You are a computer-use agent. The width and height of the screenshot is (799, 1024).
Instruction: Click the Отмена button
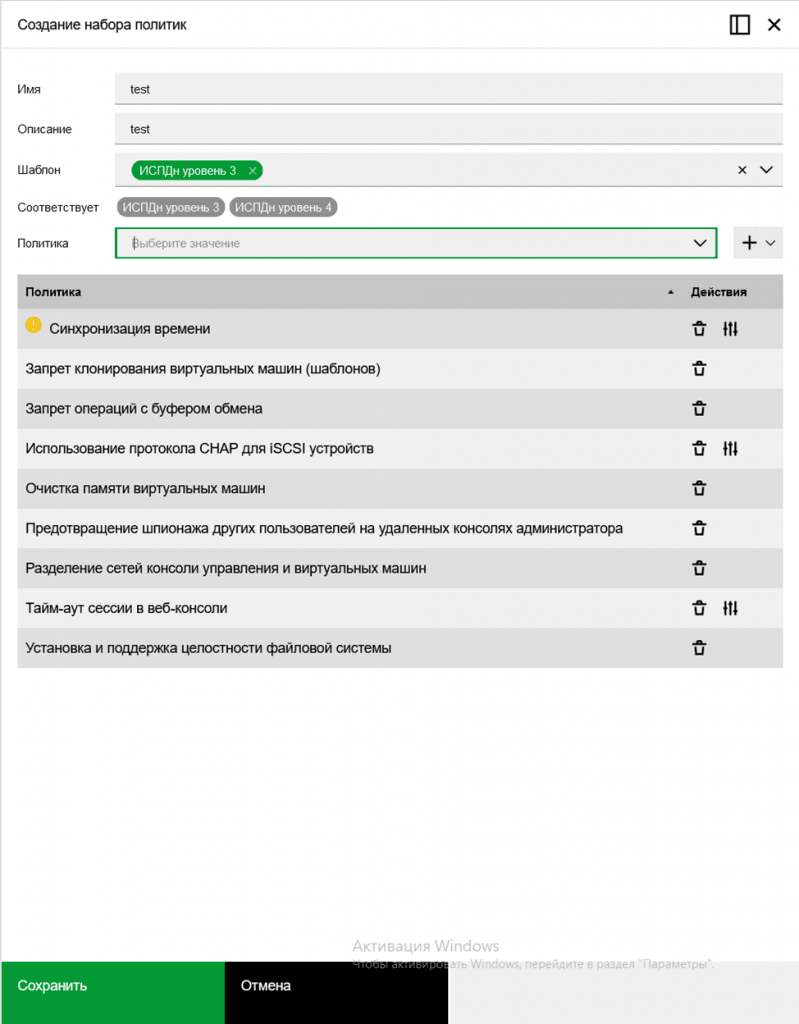coord(336,986)
